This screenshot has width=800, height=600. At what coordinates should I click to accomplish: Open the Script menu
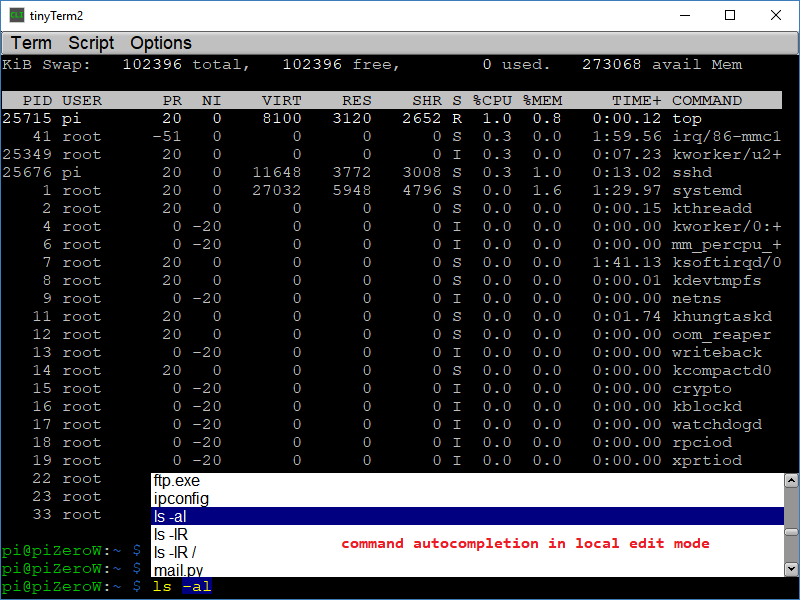coord(91,43)
